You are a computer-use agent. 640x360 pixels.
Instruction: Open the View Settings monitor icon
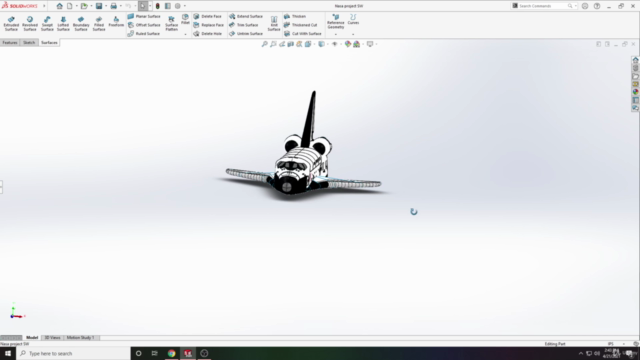tap(370, 44)
